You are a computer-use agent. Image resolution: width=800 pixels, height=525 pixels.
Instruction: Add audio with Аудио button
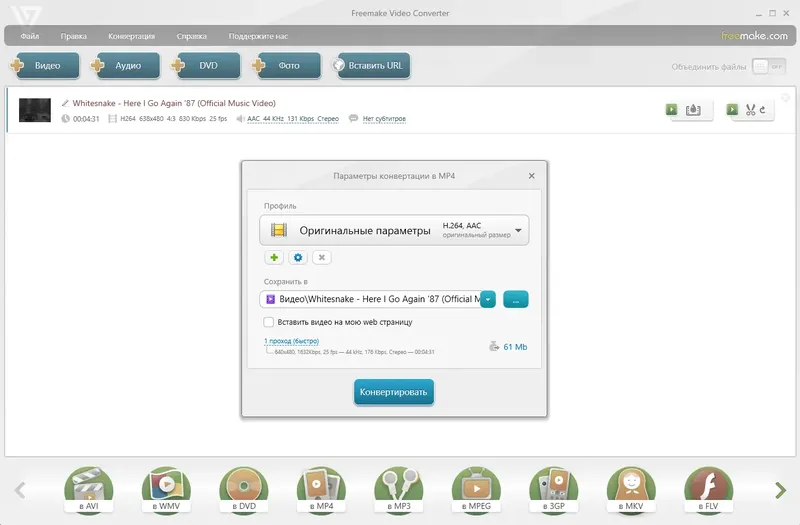tap(126, 65)
